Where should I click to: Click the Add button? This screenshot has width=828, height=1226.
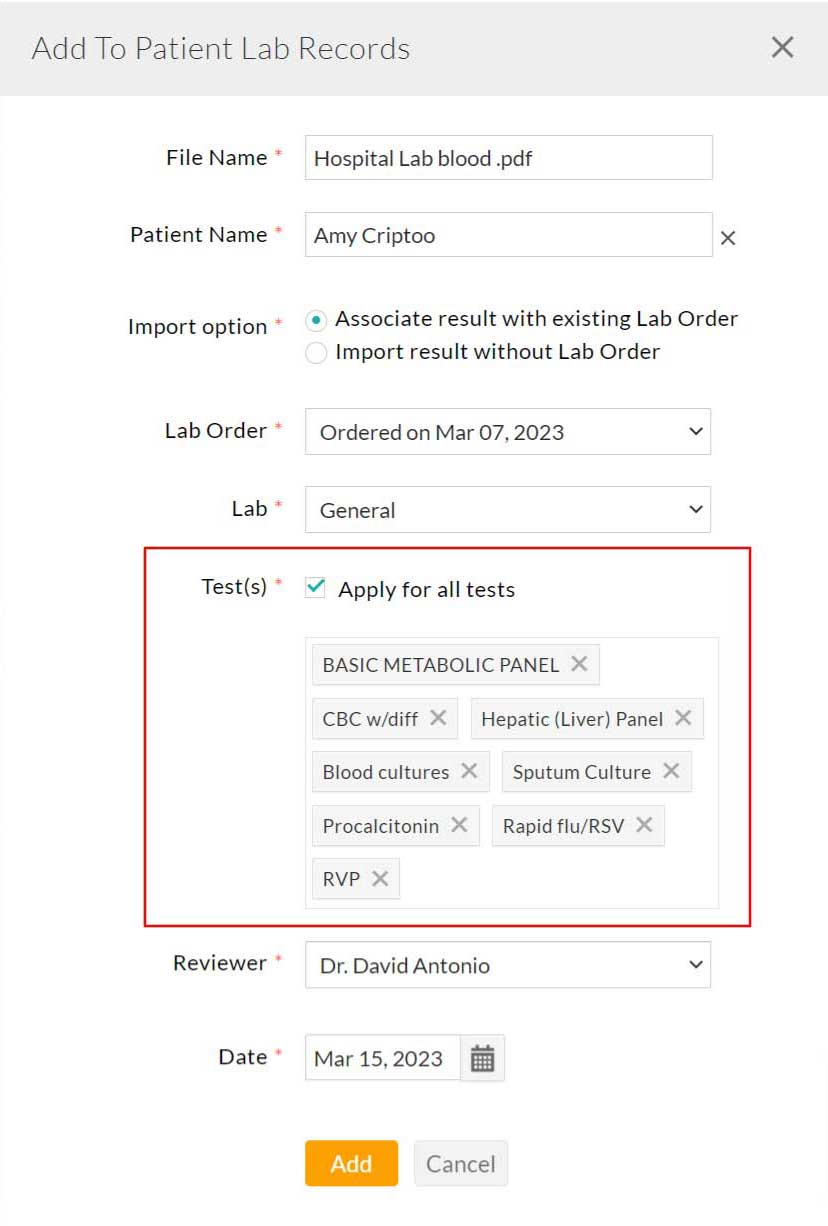point(351,1163)
